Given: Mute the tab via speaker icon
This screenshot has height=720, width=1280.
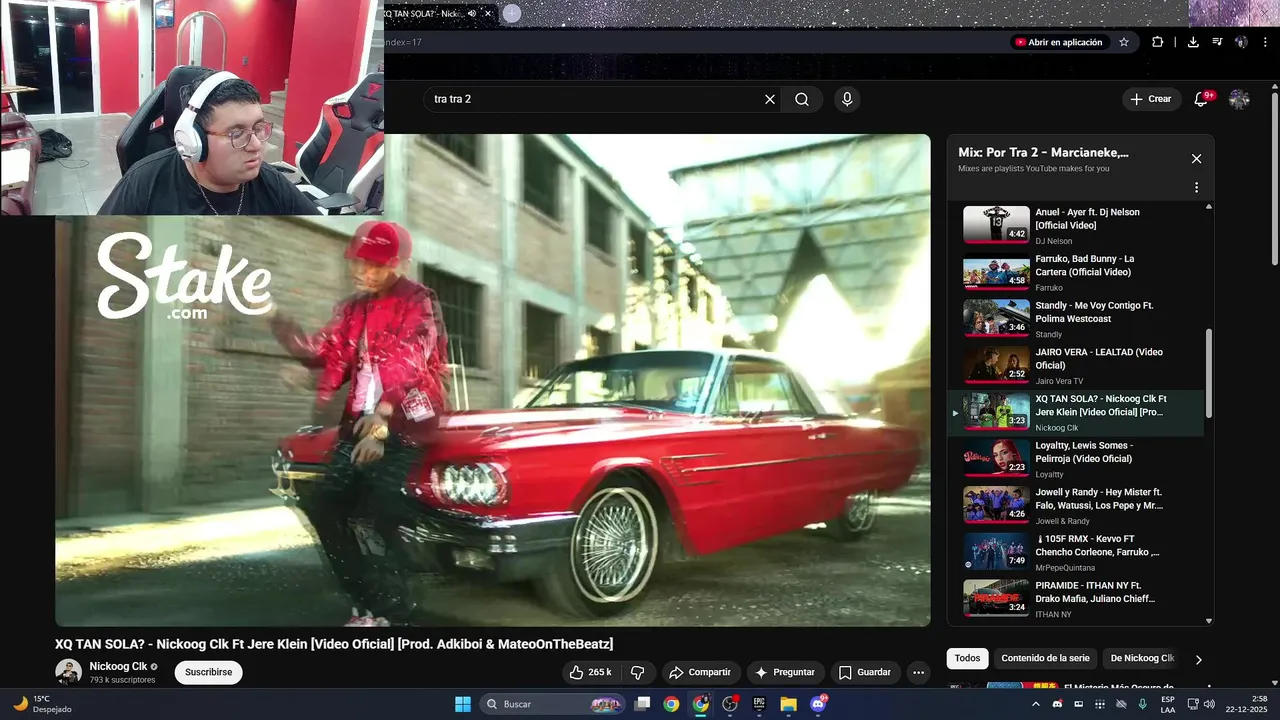Looking at the screenshot, I should tap(472, 14).
